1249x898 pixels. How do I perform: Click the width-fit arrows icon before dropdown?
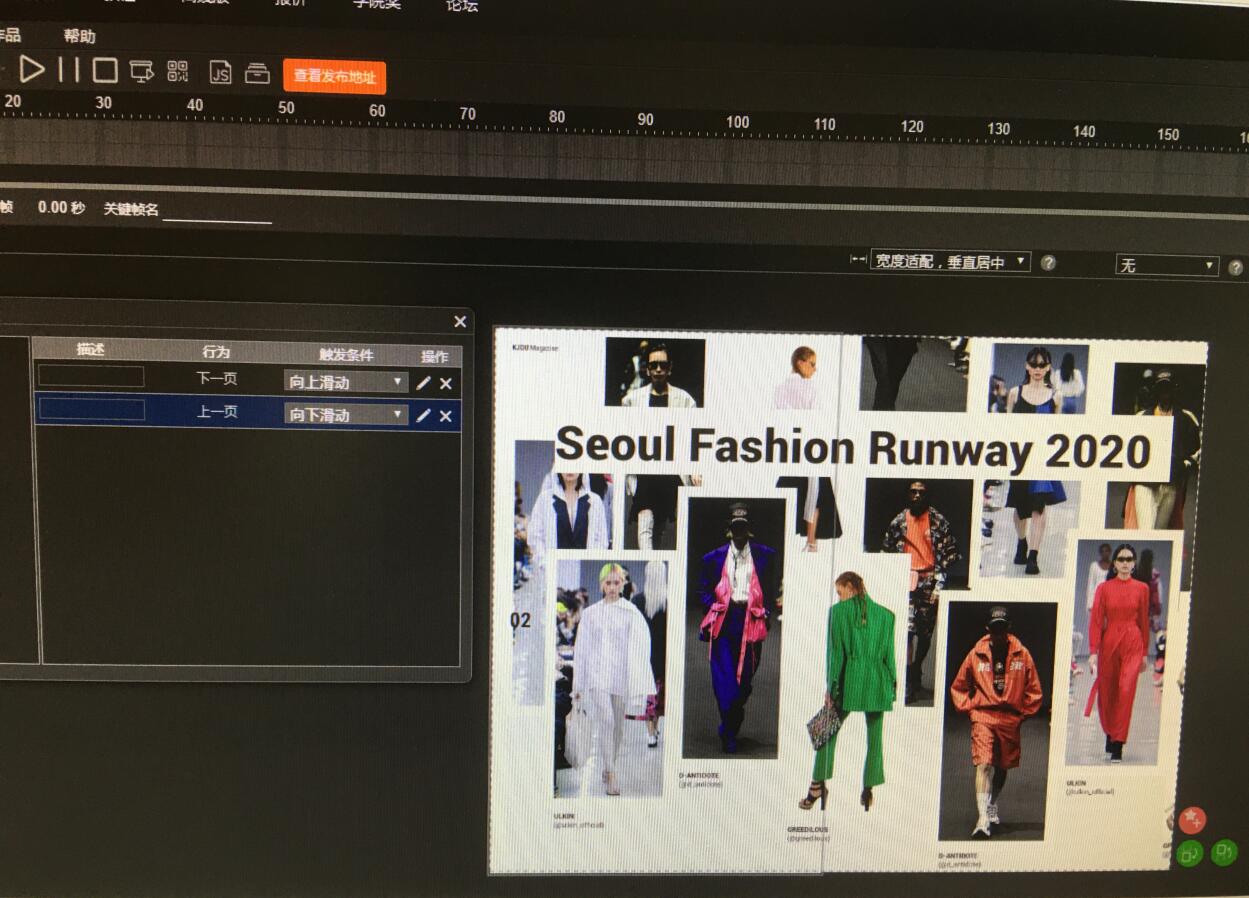858,259
